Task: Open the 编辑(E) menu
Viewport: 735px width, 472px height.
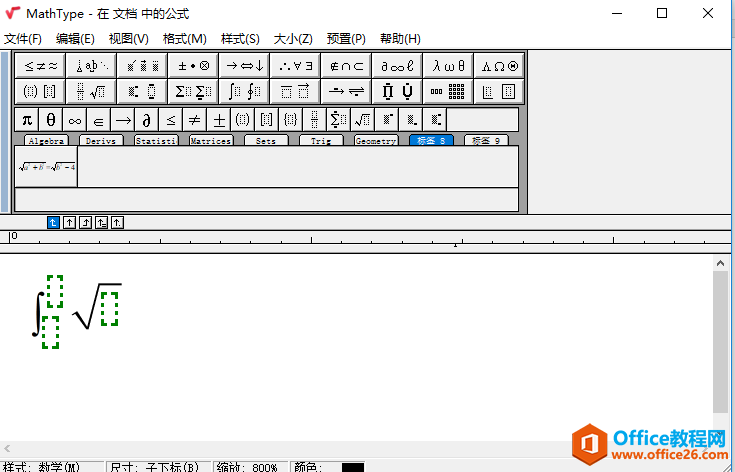Action: [75, 39]
